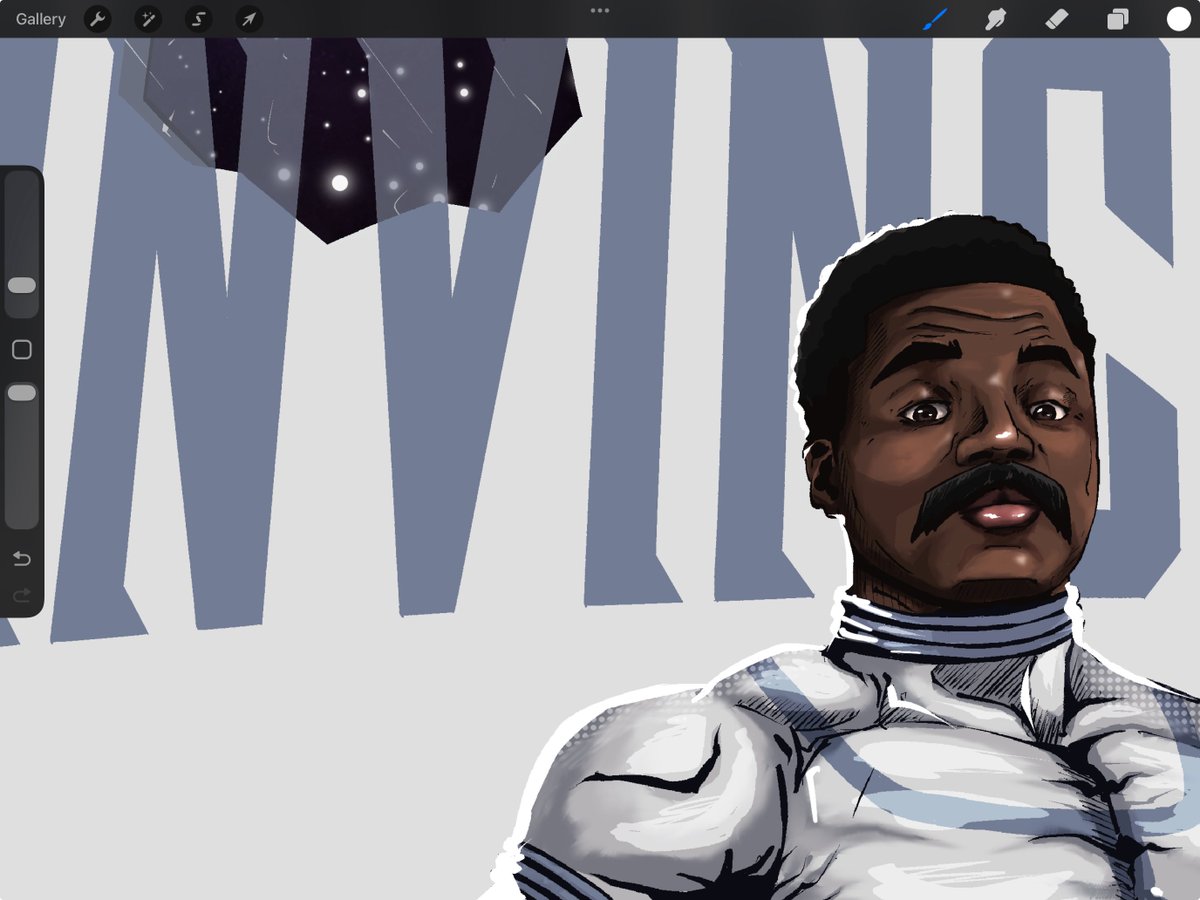Select the Eraser tool
This screenshot has width=1200, height=900.
pyautogui.click(x=1056, y=19)
